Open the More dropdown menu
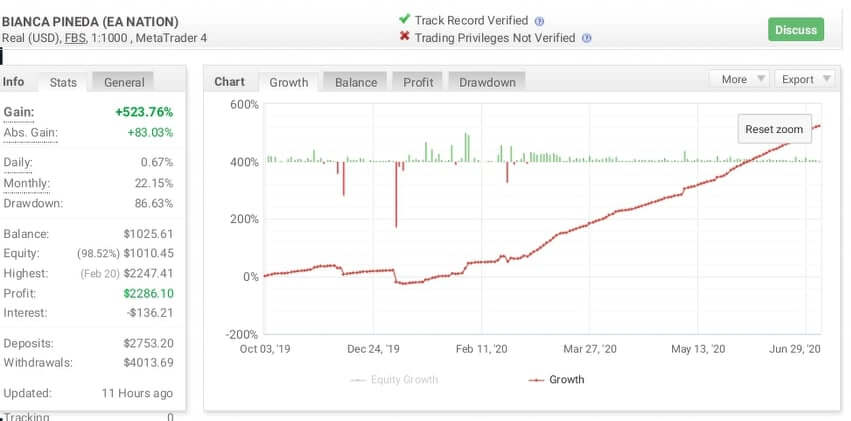The image size is (851, 421). pos(739,79)
